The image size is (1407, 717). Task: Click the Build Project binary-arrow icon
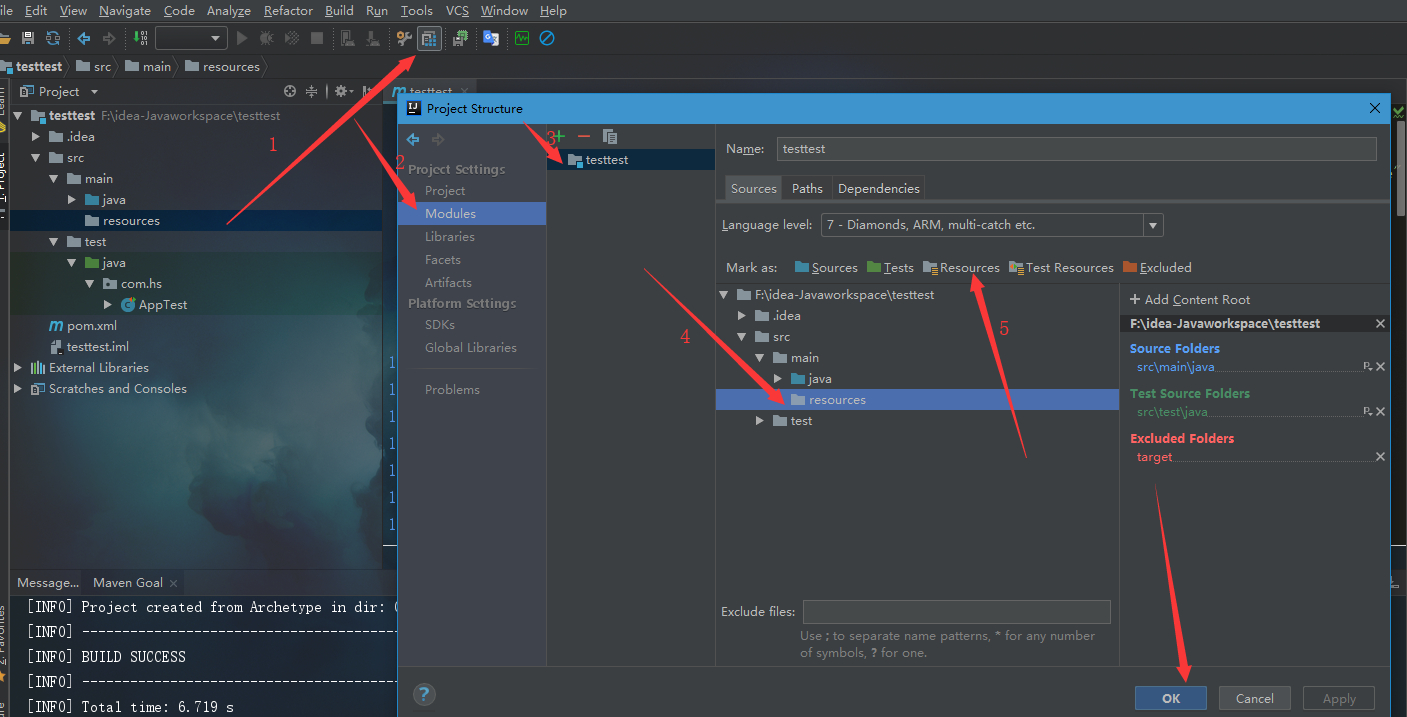(140, 38)
